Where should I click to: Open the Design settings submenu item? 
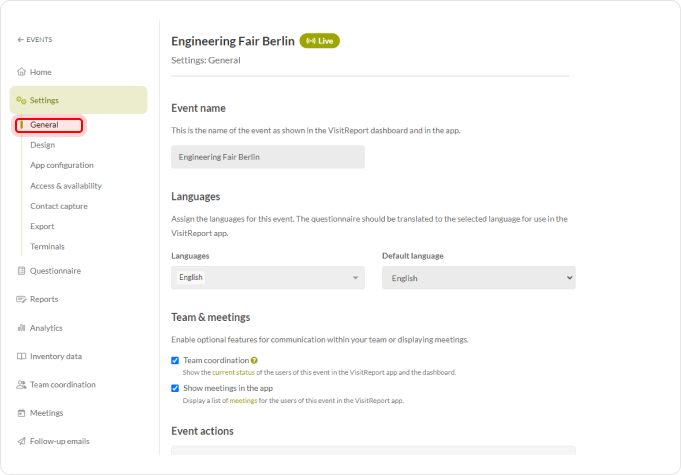click(42, 145)
